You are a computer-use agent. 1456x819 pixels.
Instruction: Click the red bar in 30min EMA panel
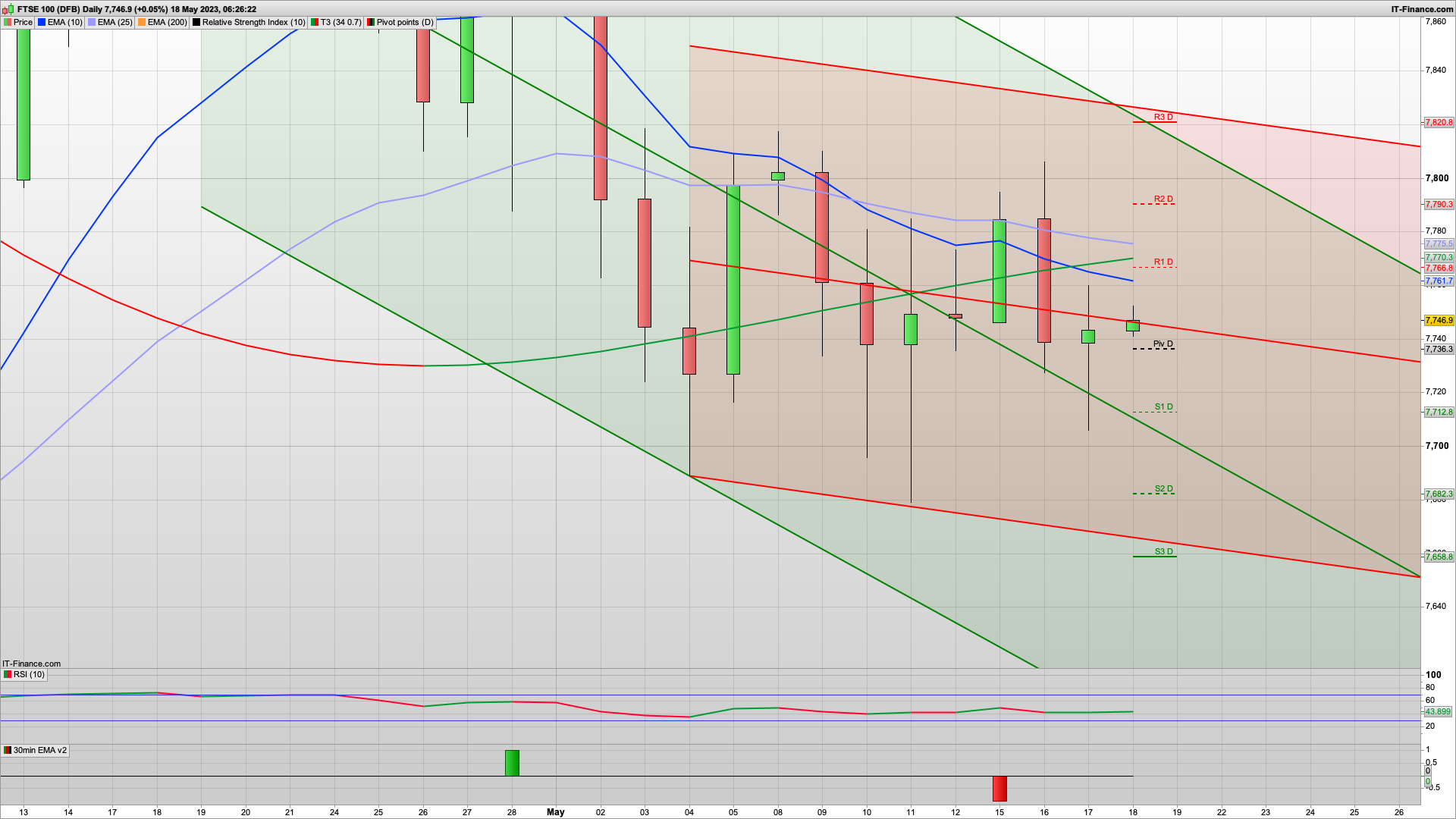(x=999, y=789)
